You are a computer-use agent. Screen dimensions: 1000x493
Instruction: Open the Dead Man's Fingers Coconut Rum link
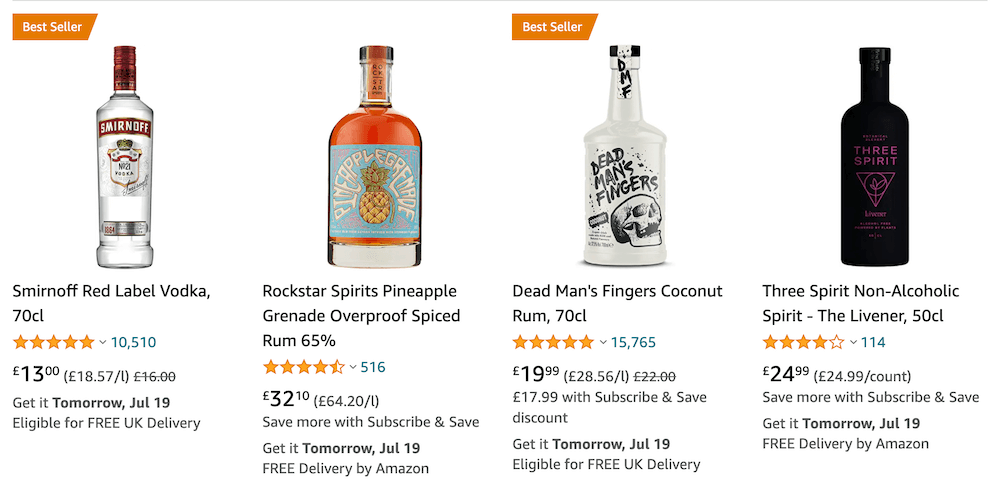617,303
